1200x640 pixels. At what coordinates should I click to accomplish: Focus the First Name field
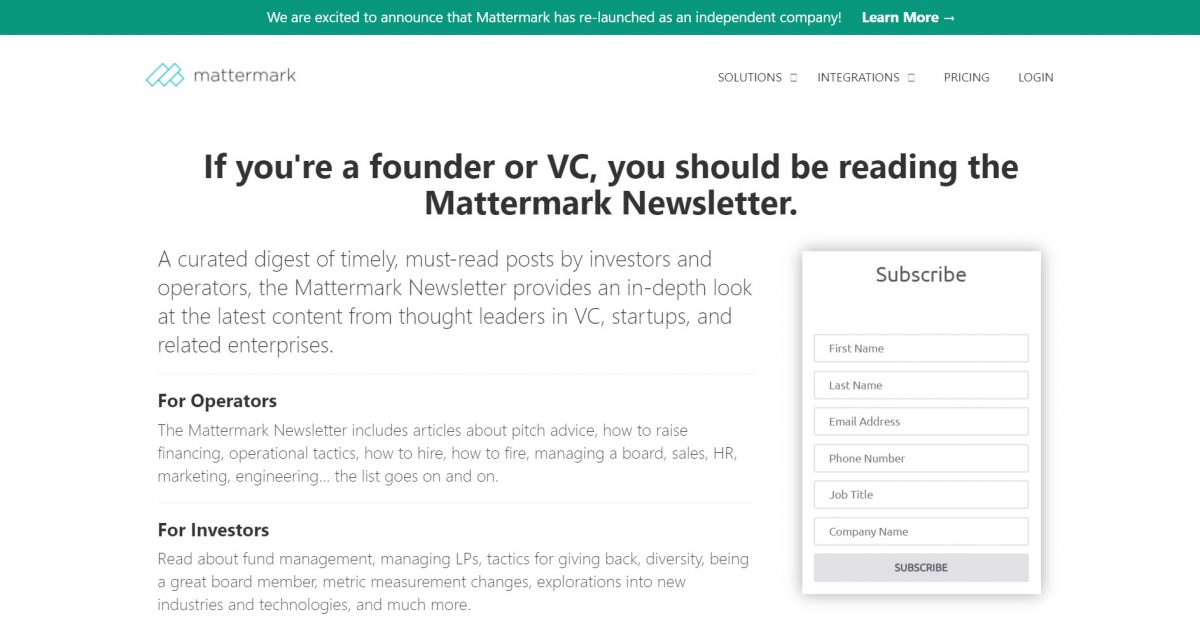(x=921, y=348)
